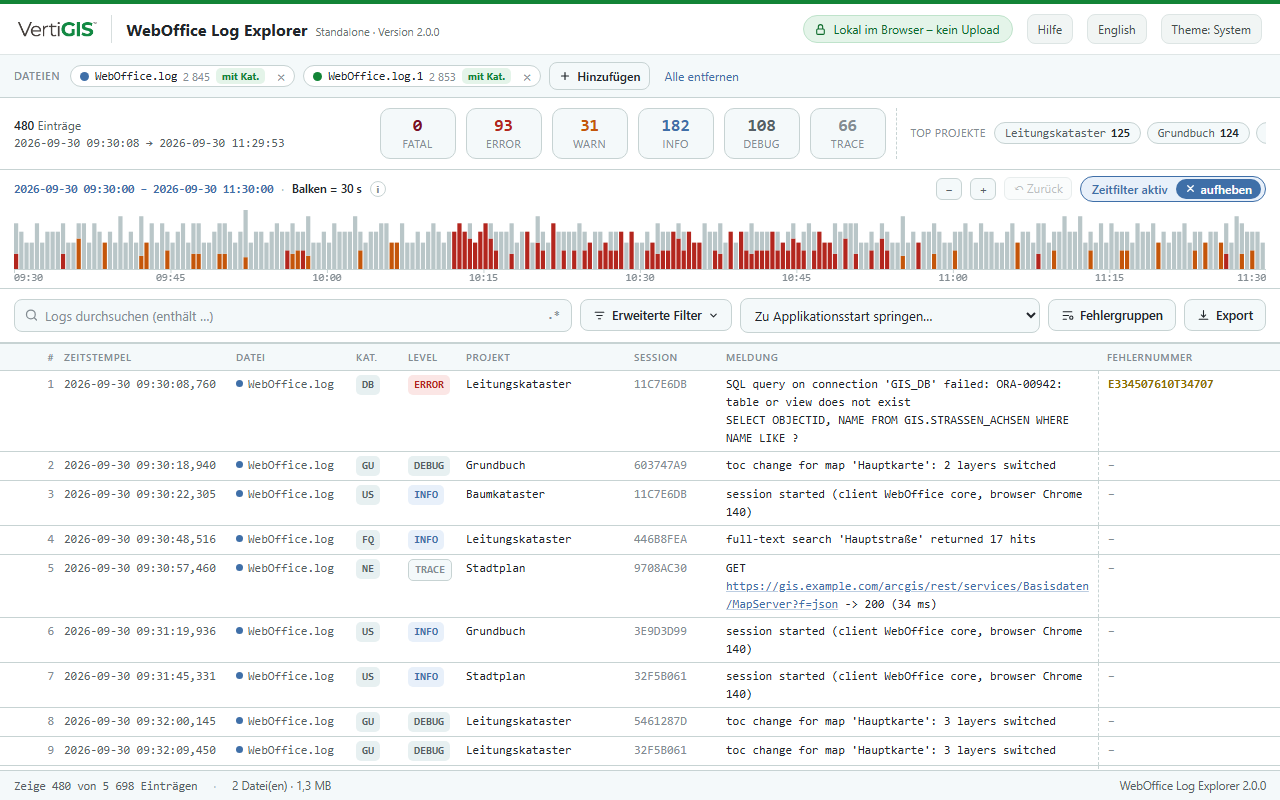The image size is (1280, 800).
Task: Open the gis.example.com URL in row 5
Action: [x=907, y=595]
